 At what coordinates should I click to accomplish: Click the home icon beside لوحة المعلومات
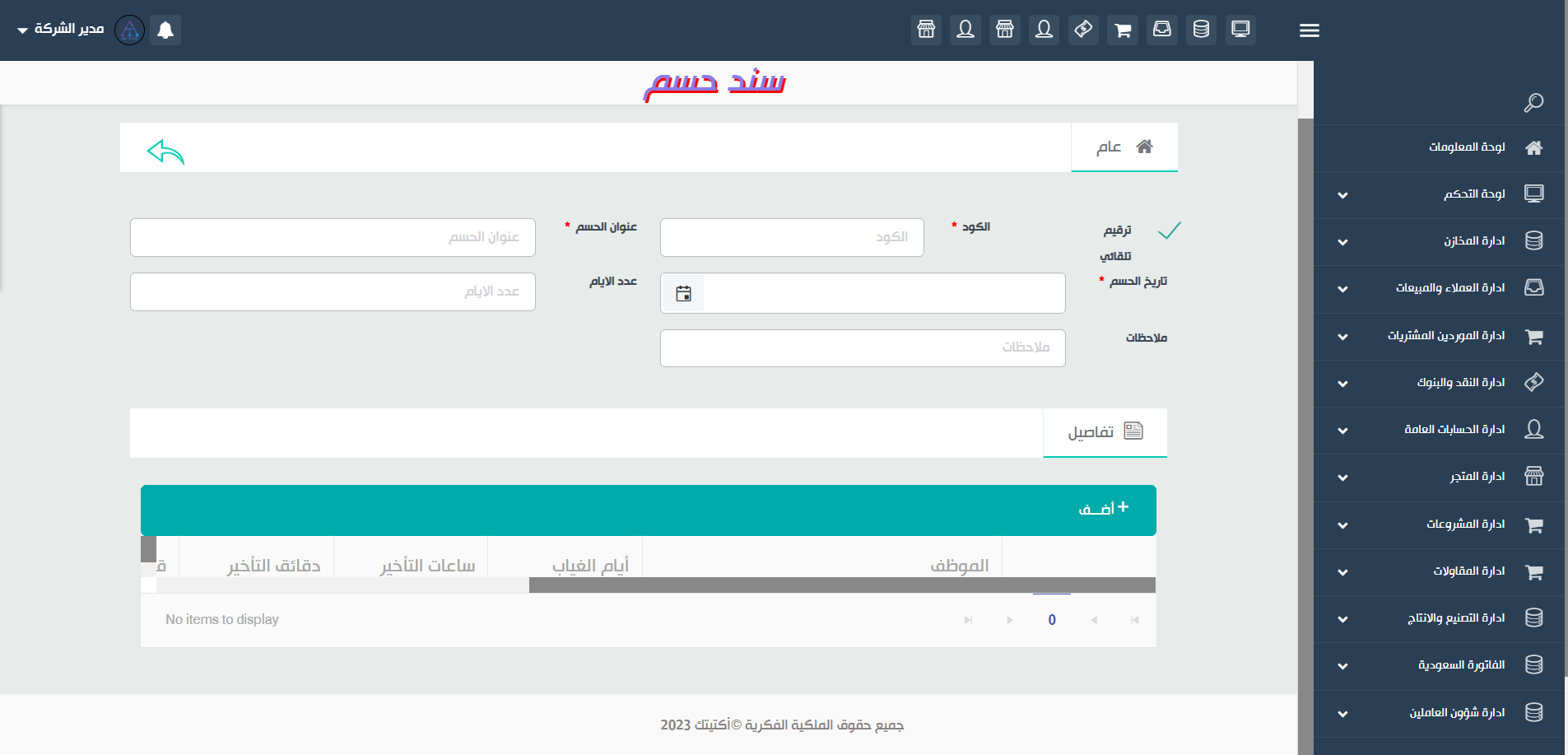coord(1533,148)
